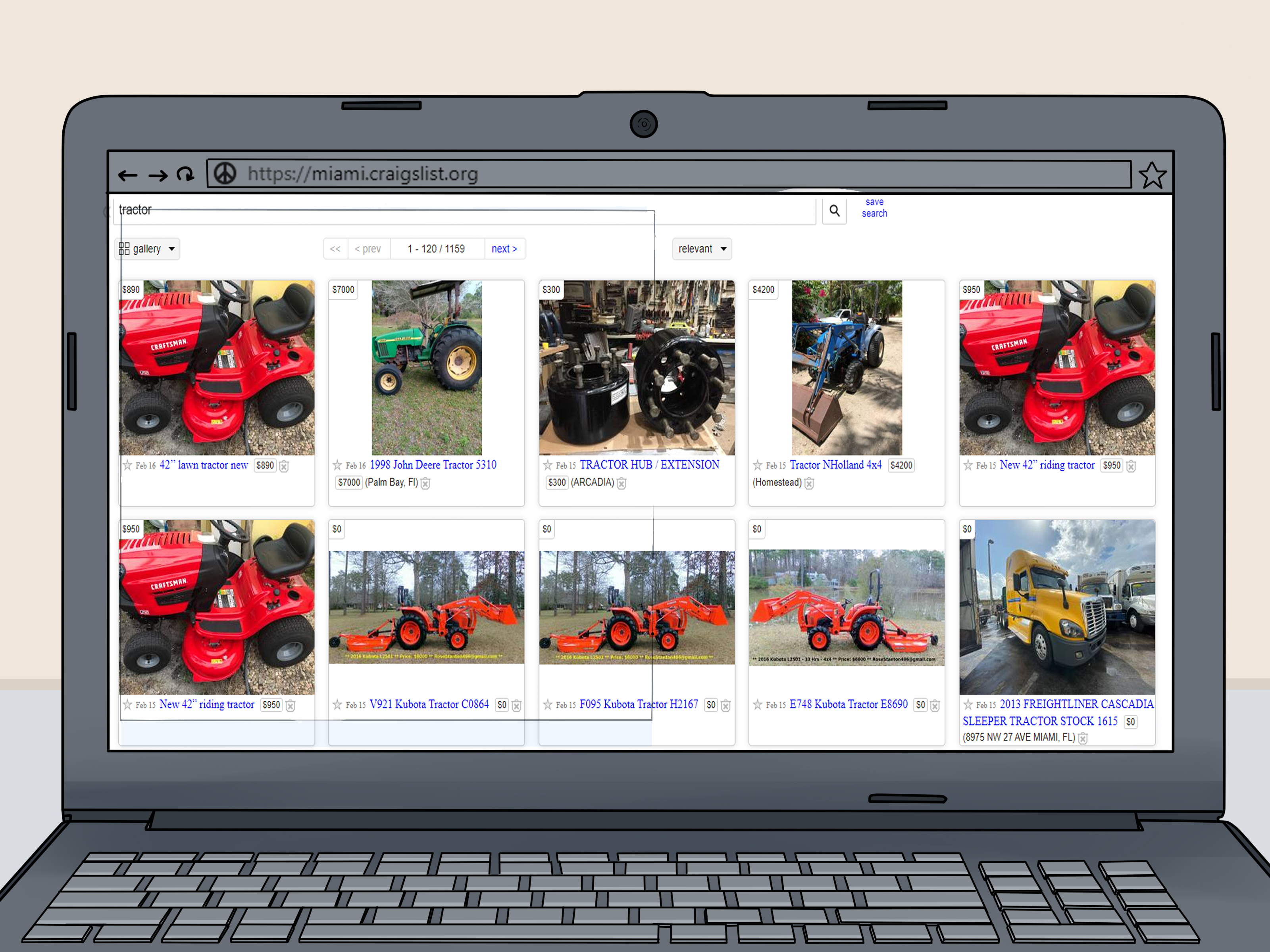Favorite the Tractor NHolland 4x4 star
Screen dimensions: 1270x952
(757, 465)
